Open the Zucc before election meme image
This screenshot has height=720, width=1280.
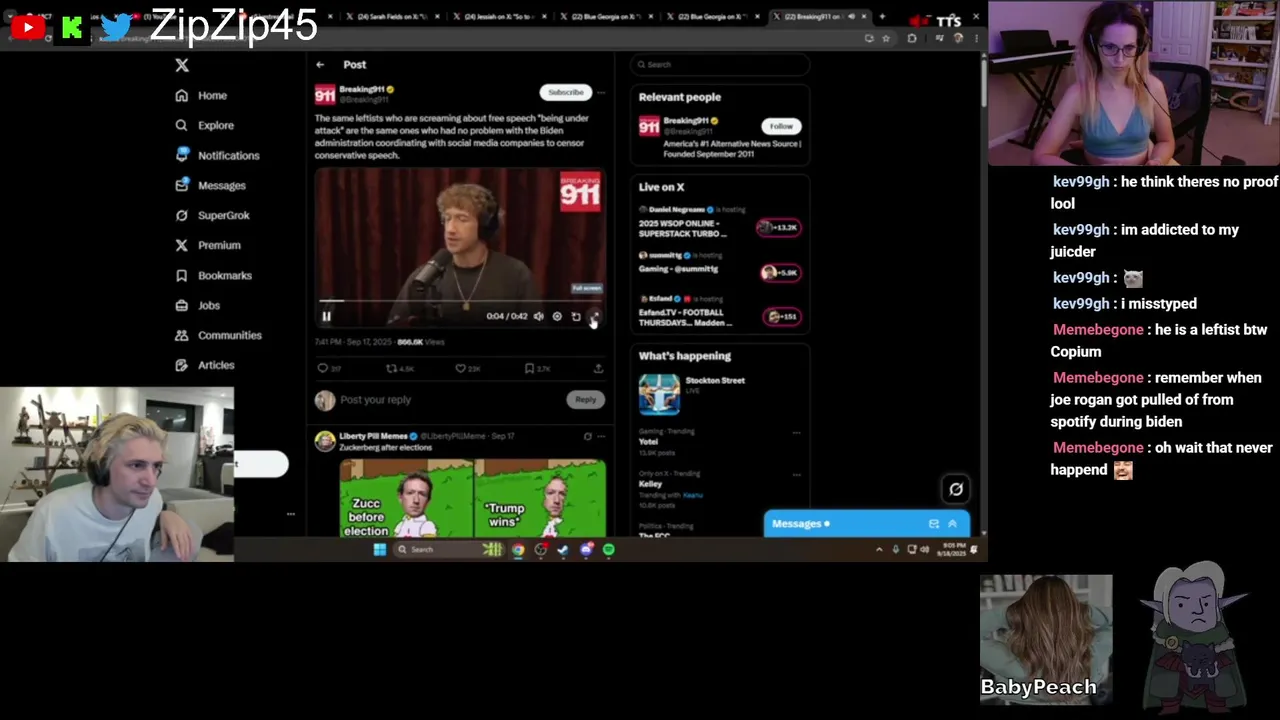(406, 499)
